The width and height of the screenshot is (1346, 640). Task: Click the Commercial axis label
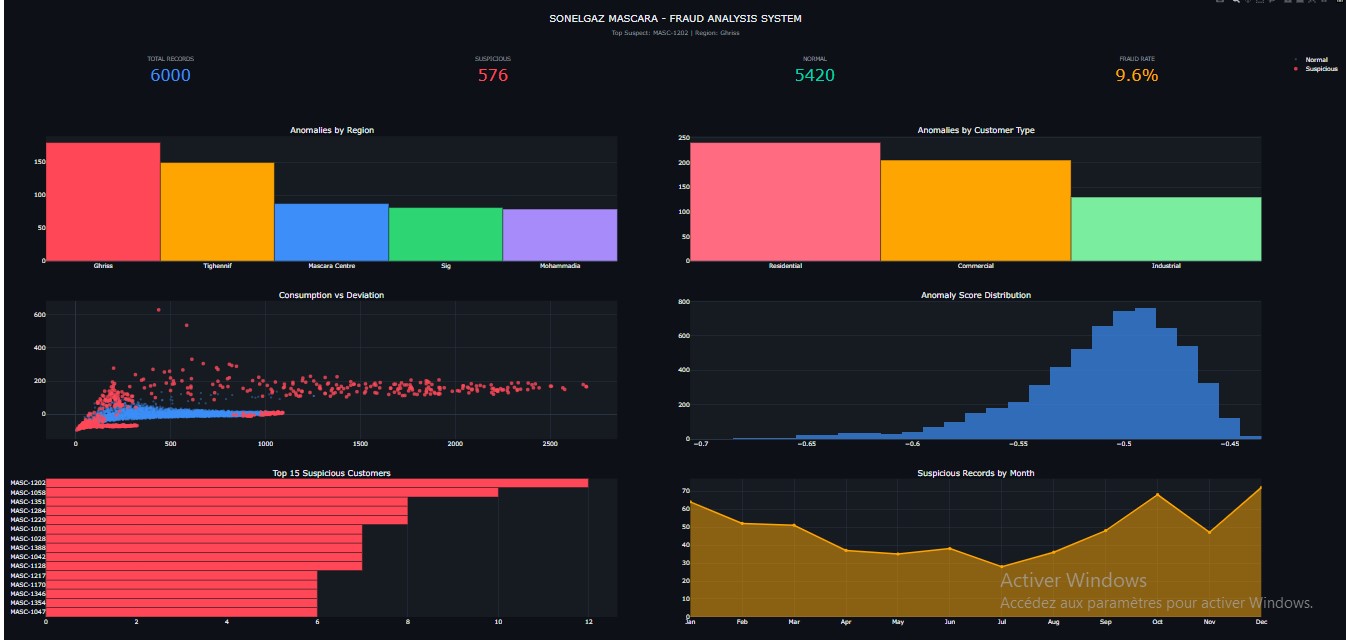pos(975,266)
